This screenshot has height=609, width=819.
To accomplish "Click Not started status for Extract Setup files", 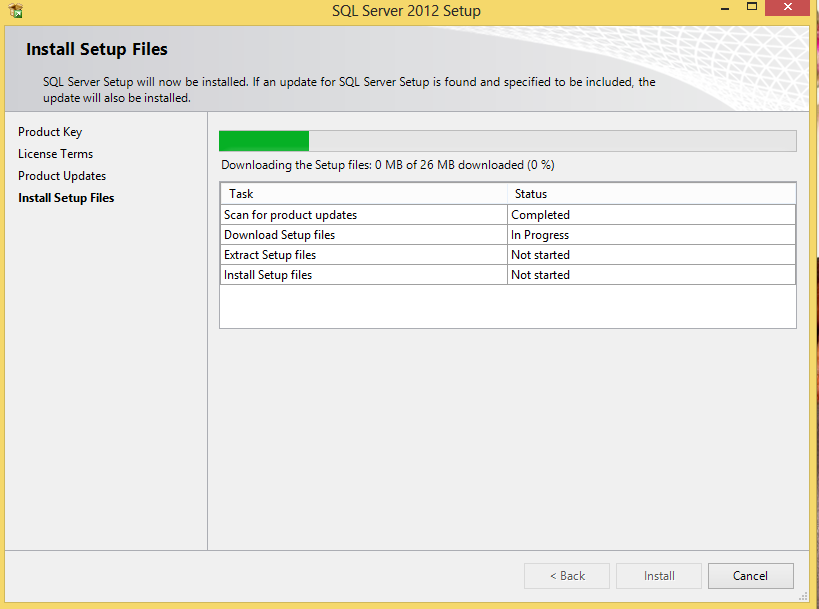I will point(651,255).
